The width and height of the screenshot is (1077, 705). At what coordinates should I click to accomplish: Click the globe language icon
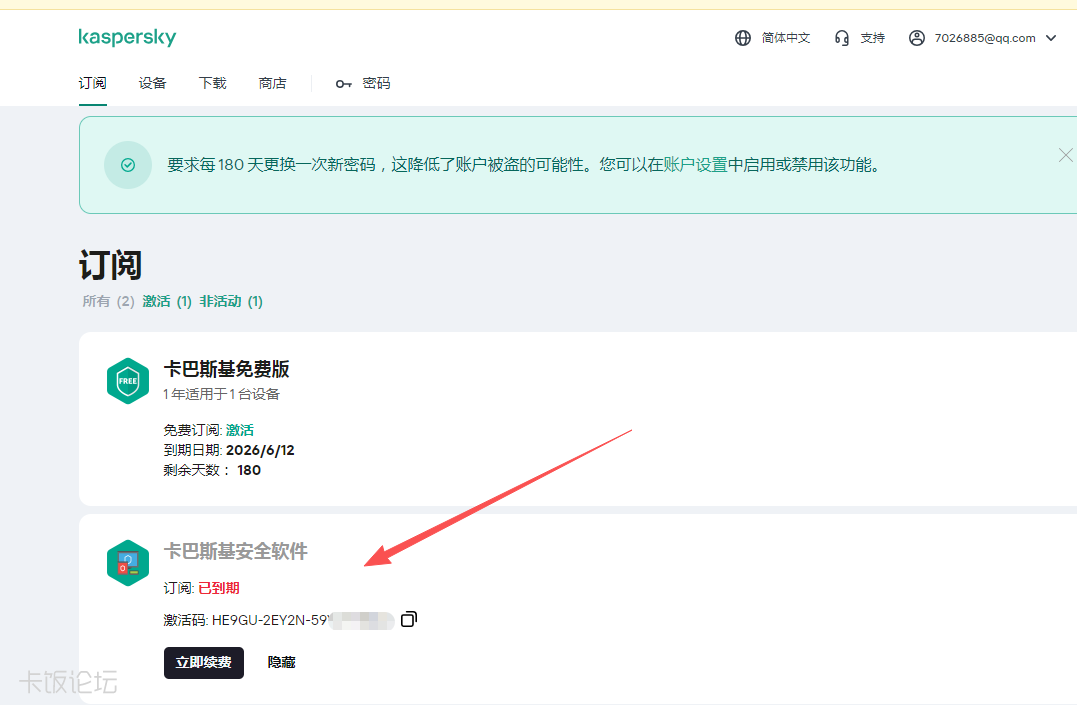pyautogui.click(x=742, y=38)
